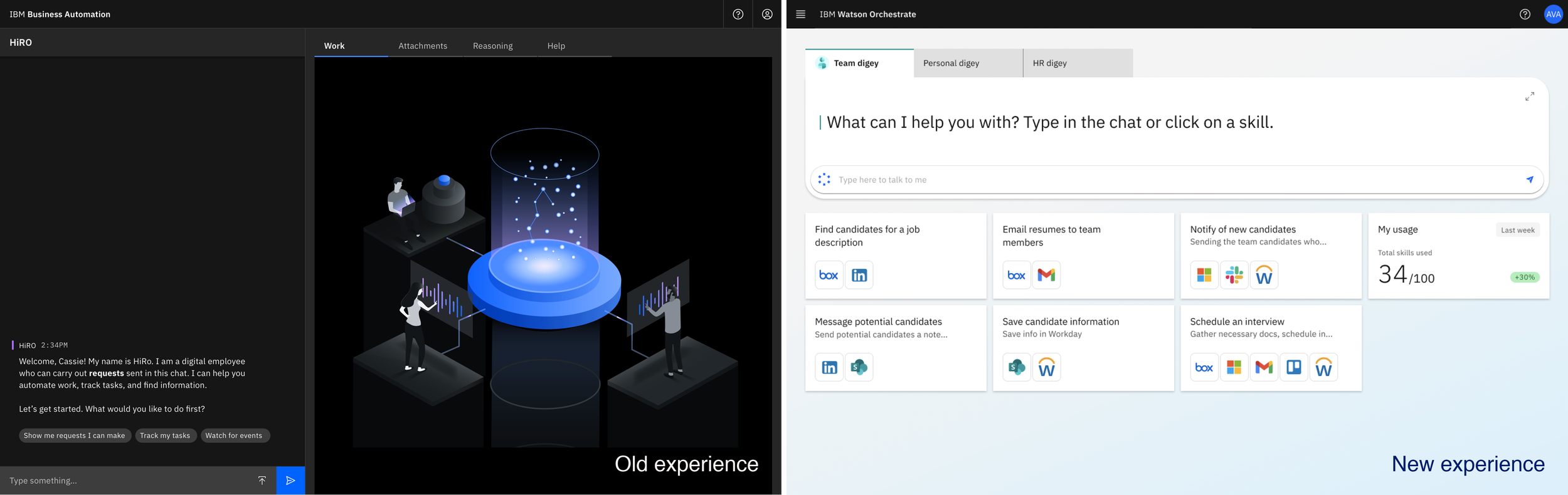Click LinkedIn icon in Find candidates card
The image size is (1568, 495).
(859, 275)
